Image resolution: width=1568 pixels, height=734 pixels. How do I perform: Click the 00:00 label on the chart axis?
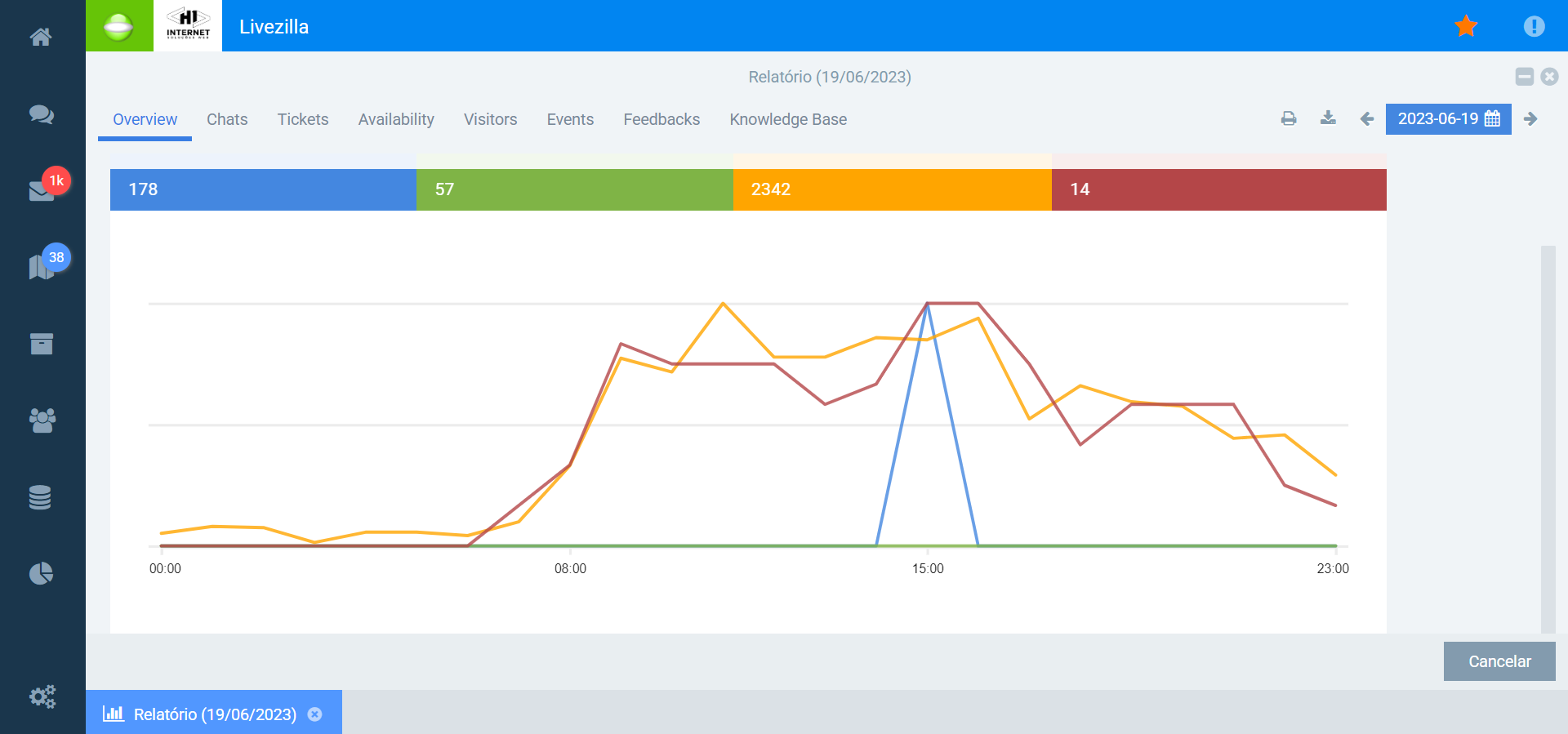(x=165, y=568)
